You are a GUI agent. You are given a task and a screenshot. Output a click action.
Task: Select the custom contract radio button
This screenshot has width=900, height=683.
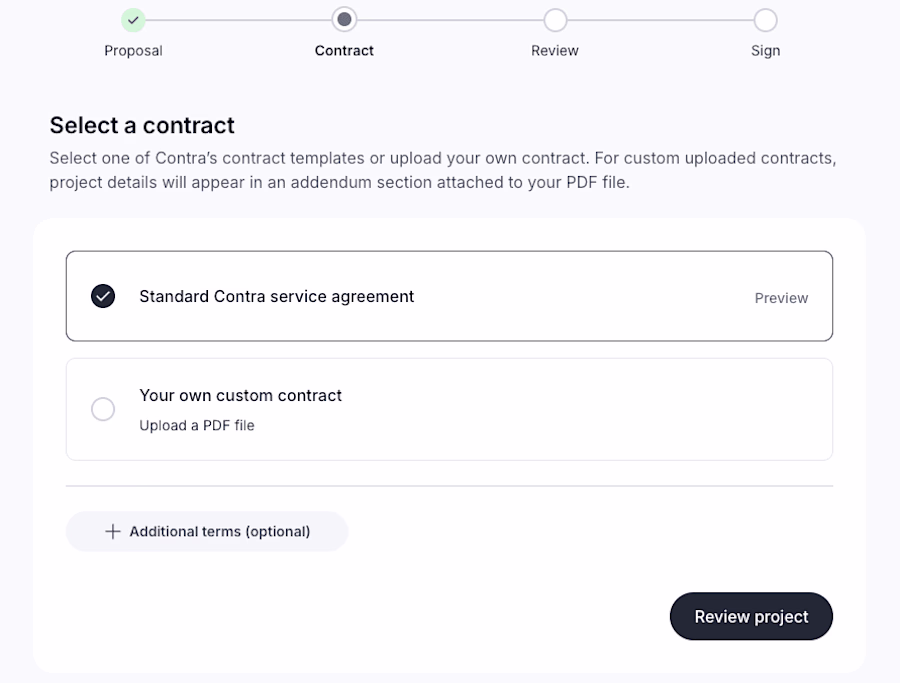pos(103,409)
